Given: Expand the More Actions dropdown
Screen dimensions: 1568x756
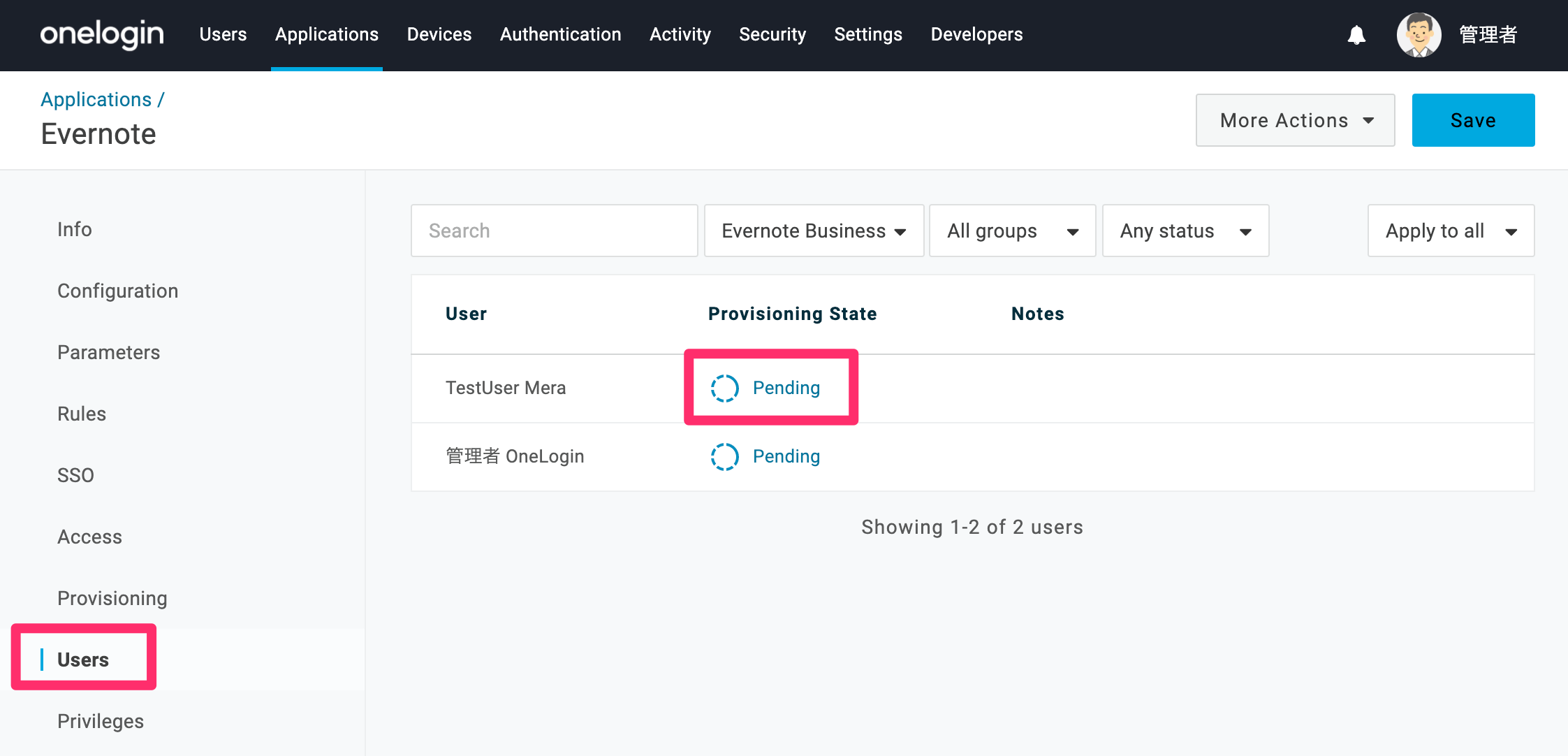Looking at the screenshot, I should tap(1295, 120).
